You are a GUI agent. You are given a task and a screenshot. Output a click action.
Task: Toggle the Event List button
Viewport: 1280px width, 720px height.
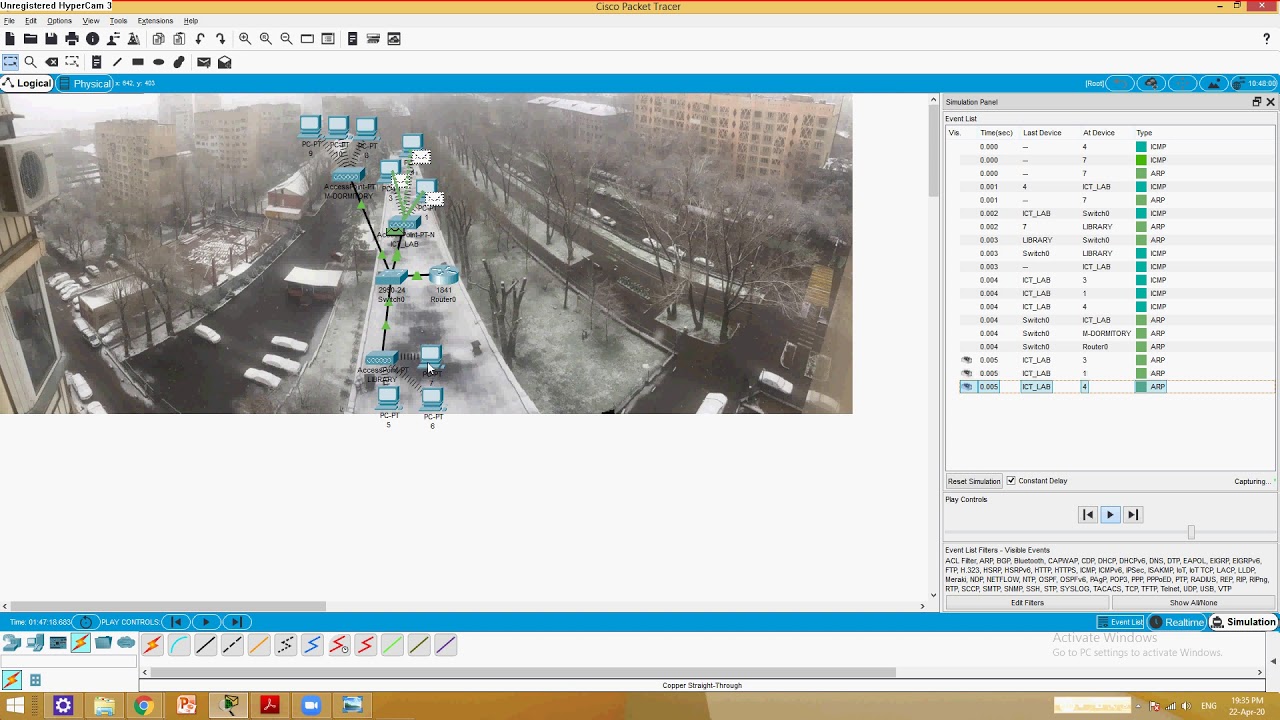click(x=1120, y=622)
